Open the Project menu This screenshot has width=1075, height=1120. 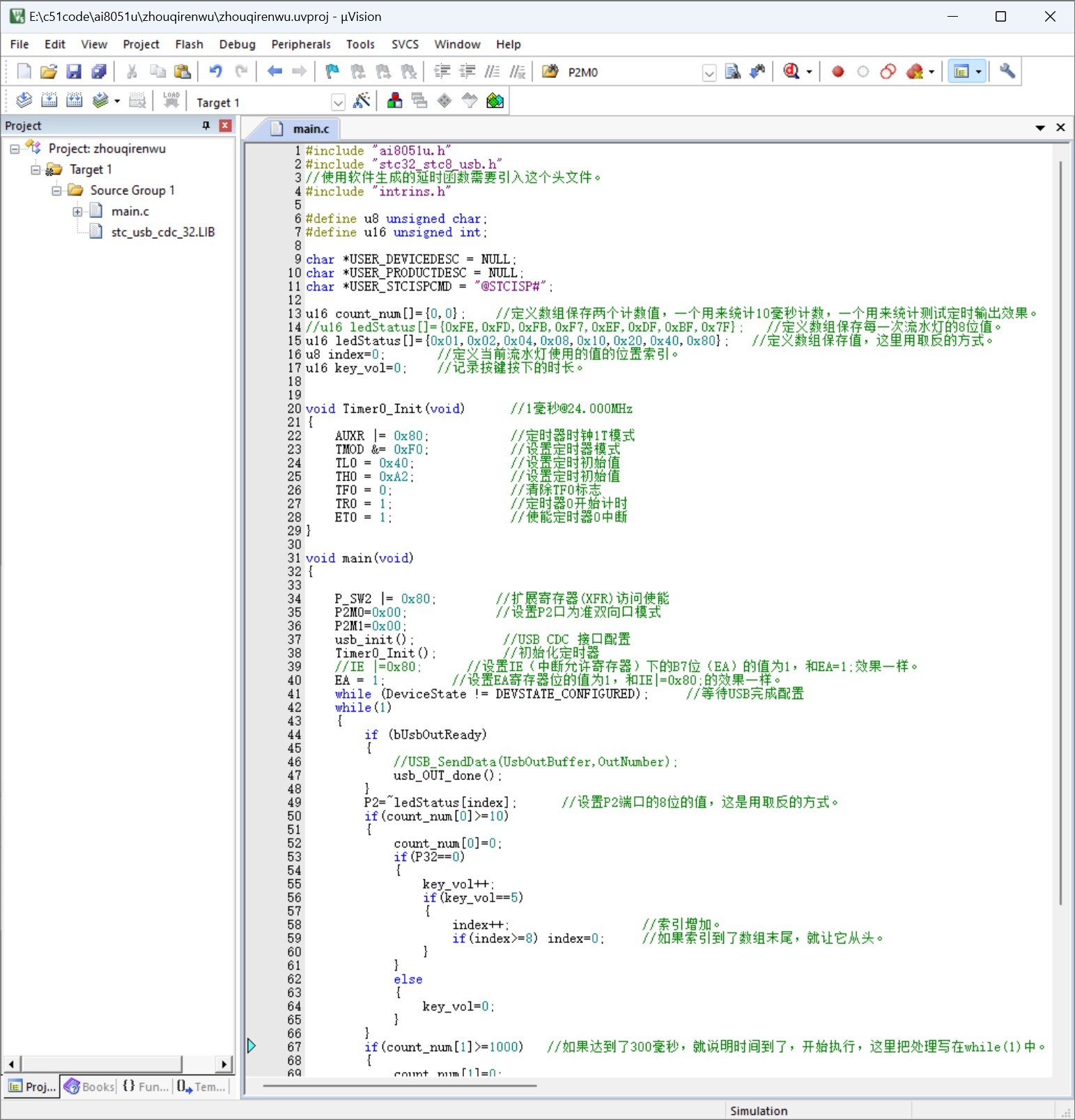(141, 44)
